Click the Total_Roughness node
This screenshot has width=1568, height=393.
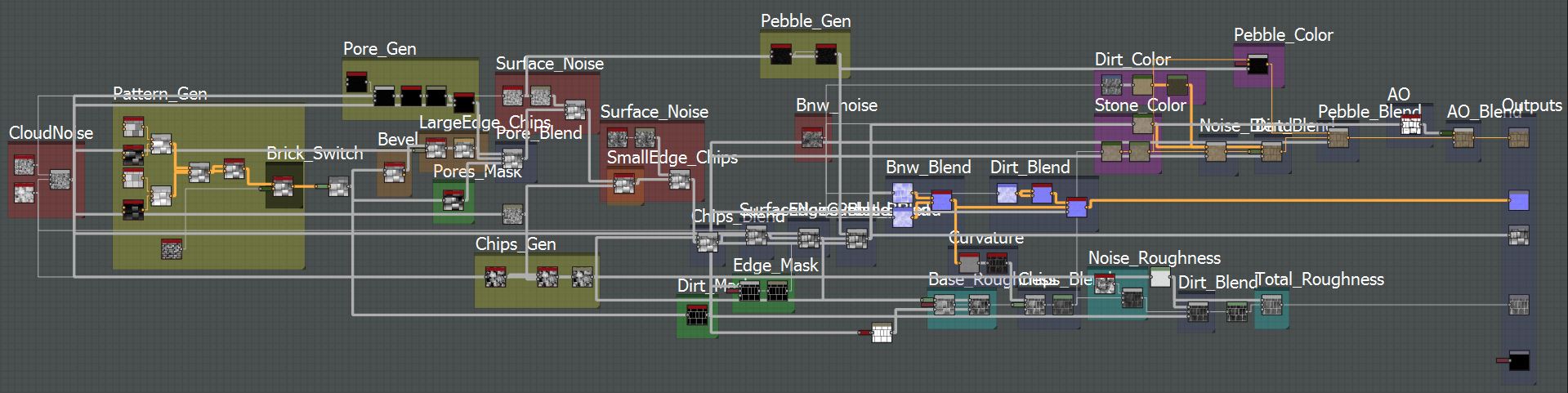tap(1271, 306)
